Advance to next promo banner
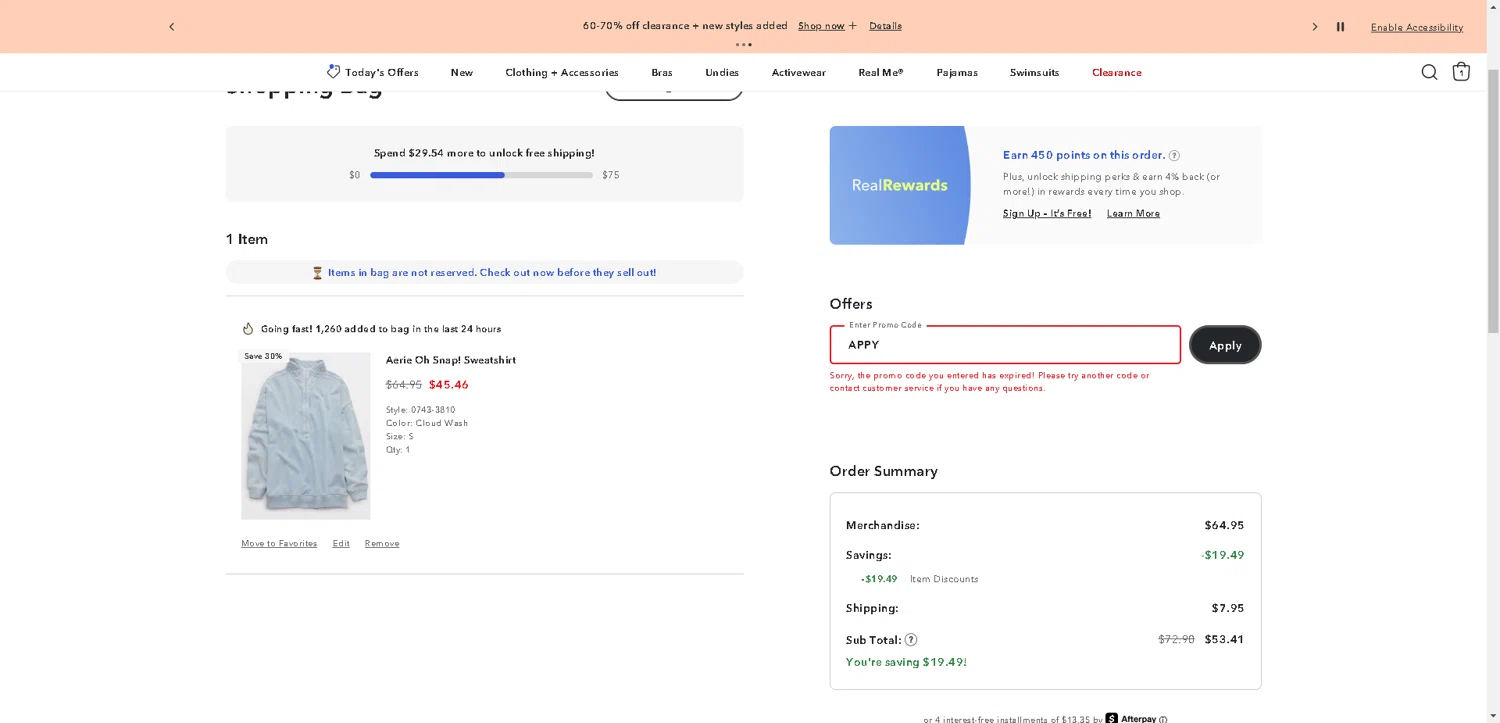 [x=1315, y=27]
